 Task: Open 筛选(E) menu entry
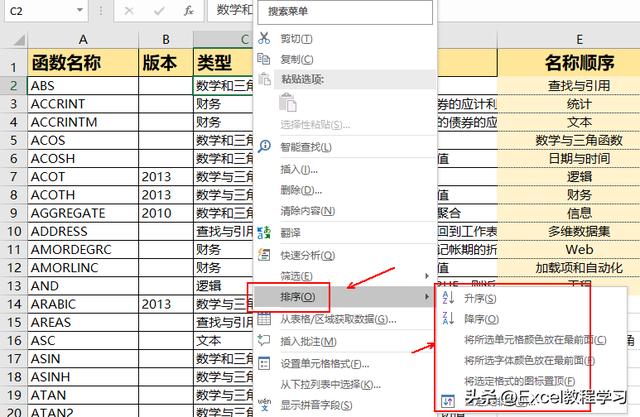[x=296, y=276]
